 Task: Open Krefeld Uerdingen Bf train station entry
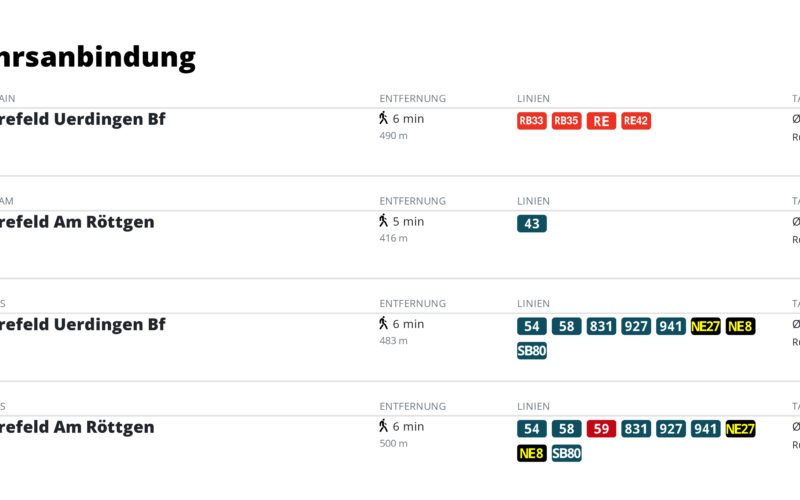coord(83,119)
